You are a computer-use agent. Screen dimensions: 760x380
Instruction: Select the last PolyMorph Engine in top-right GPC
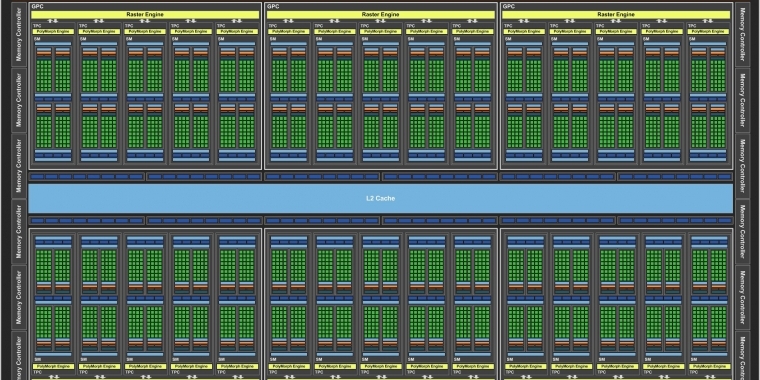708,32
